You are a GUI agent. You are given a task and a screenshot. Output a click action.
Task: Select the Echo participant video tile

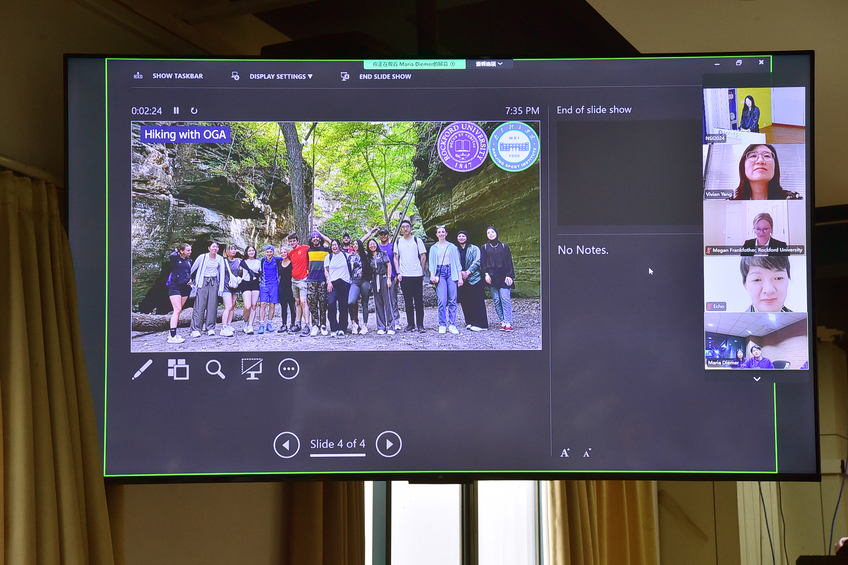(755, 284)
